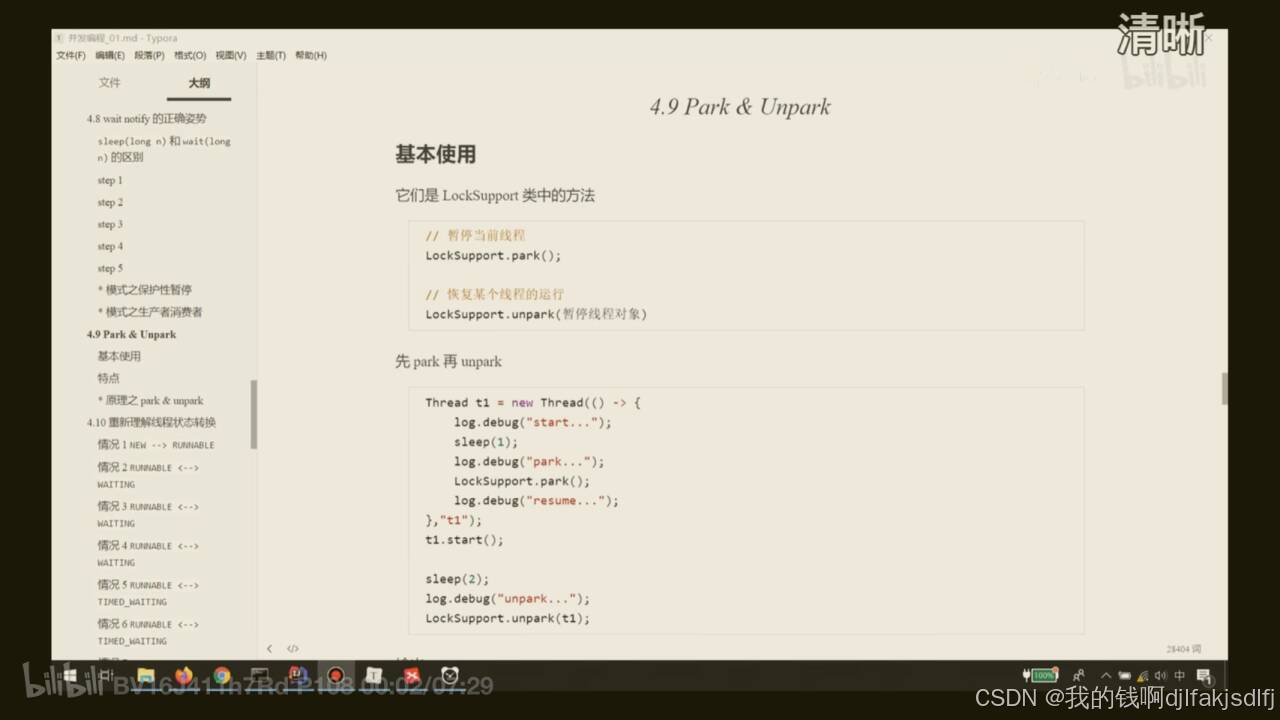The image size is (1280, 720).
Task: Open Chrome from the taskbar
Action: coord(222,675)
